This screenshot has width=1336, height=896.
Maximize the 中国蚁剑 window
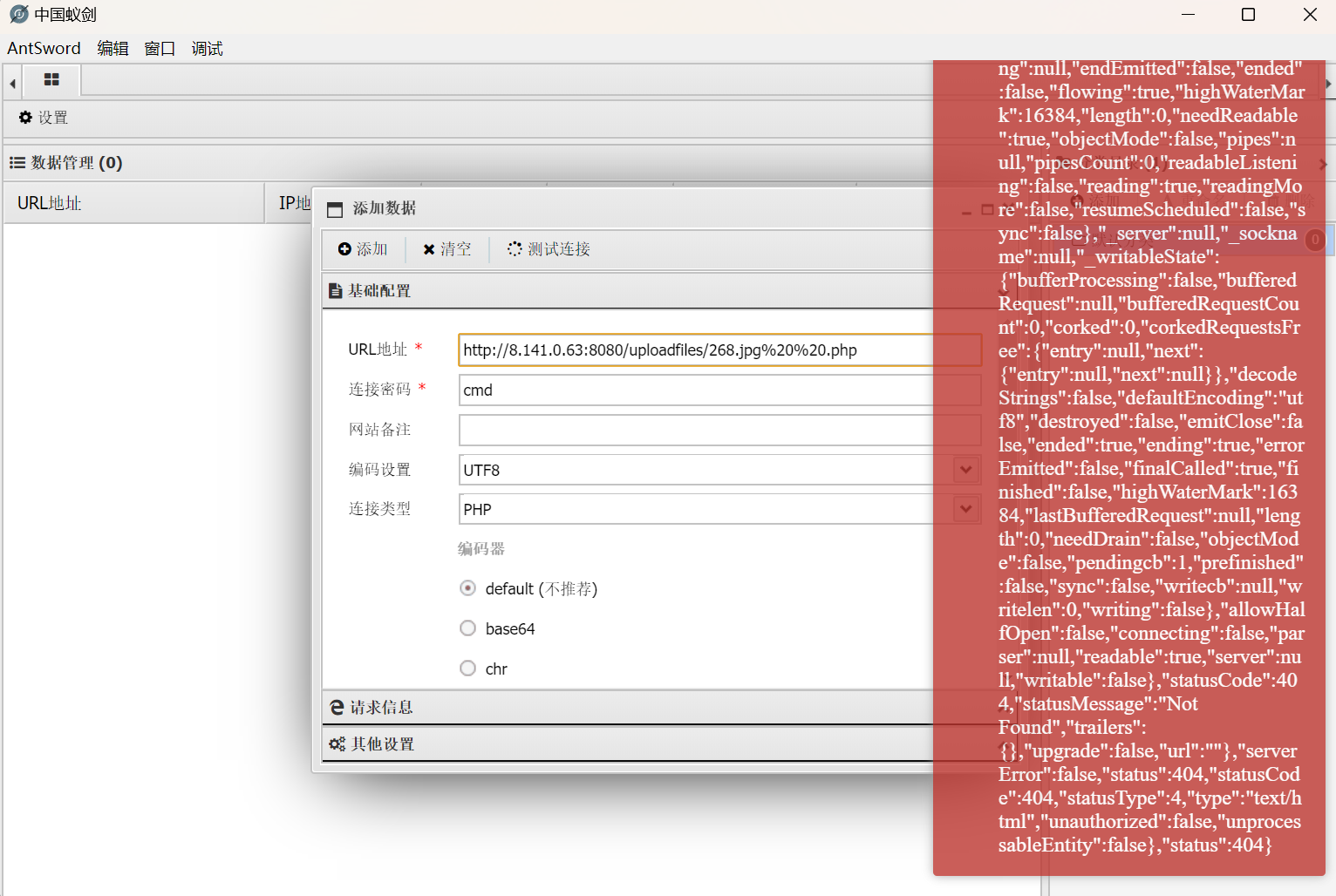[1249, 15]
